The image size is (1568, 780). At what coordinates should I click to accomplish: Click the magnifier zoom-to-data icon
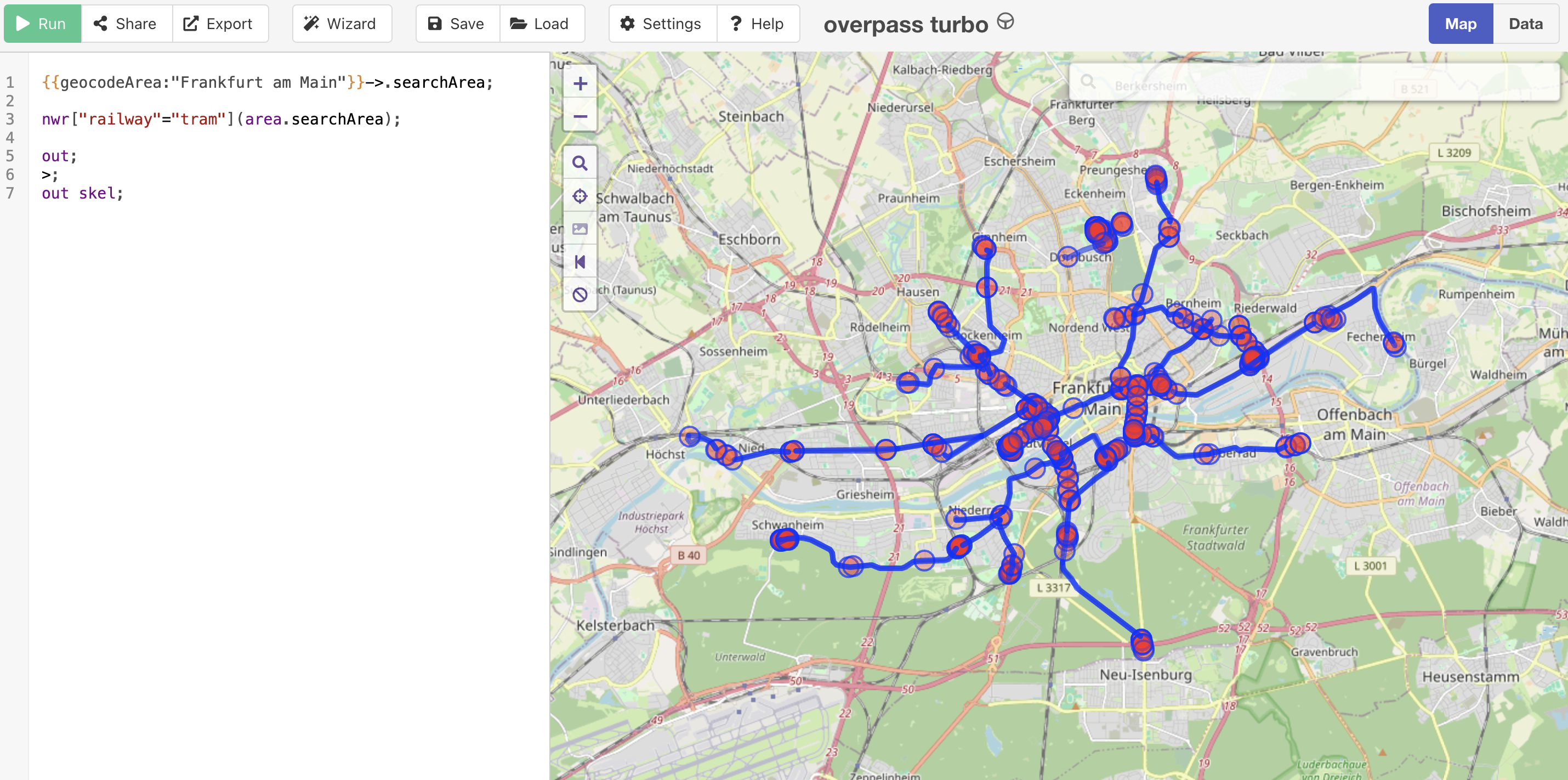[580, 163]
